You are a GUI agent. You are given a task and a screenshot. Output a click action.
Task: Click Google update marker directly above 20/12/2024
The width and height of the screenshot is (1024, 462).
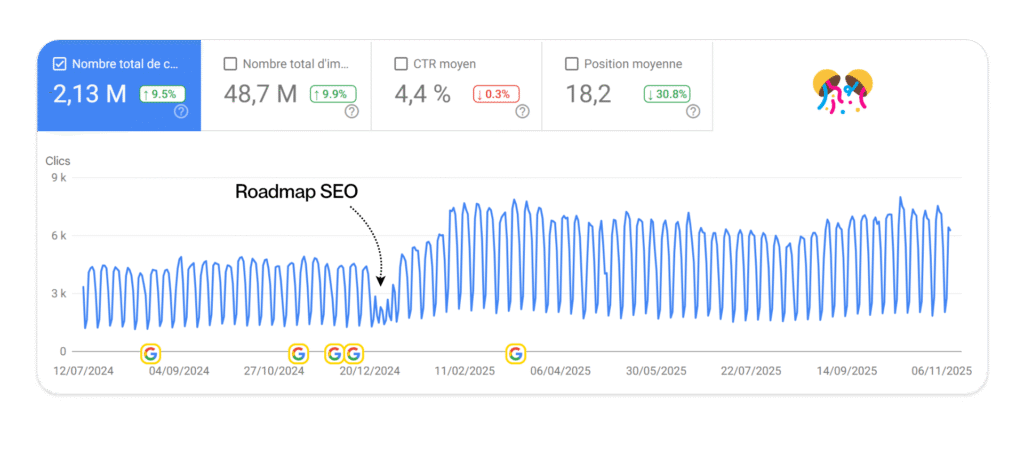[x=353, y=353]
